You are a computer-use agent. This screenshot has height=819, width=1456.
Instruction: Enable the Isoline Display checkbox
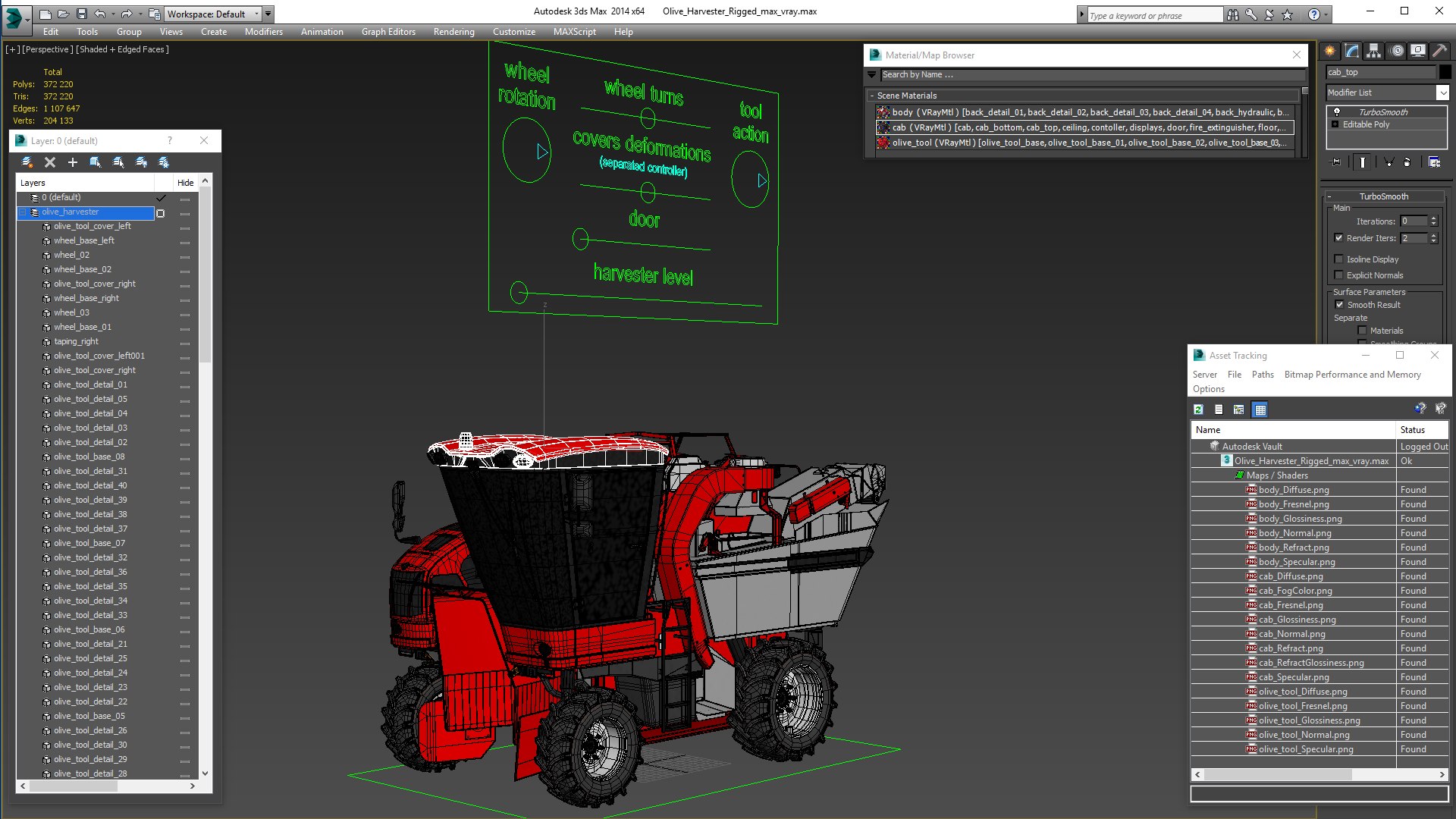tap(1339, 259)
